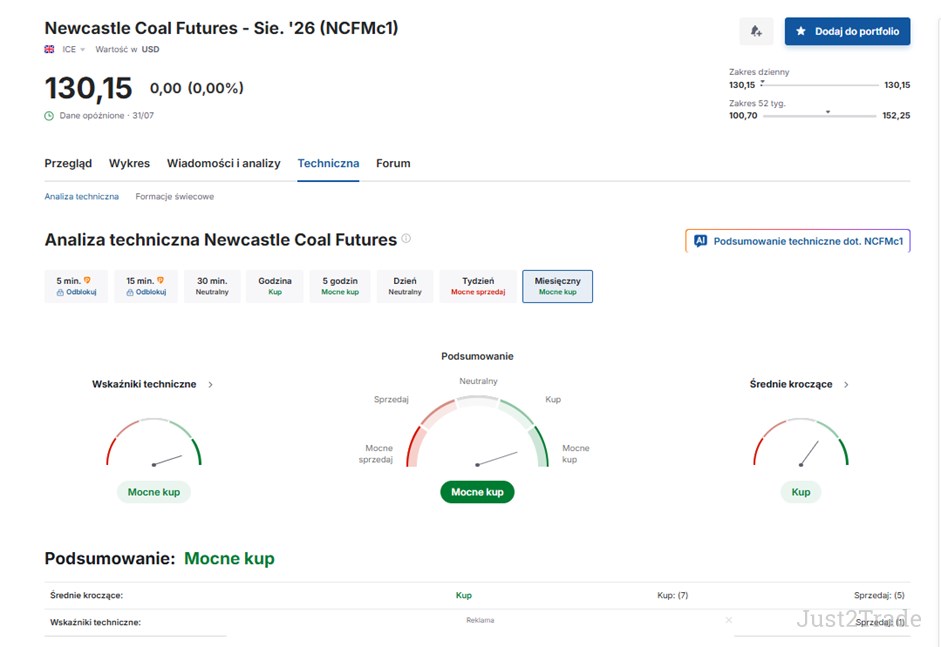The width and height of the screenshot is (941, 647).
Task: Select the Tydzień timeframe
Action: click(x=478, y=286)
